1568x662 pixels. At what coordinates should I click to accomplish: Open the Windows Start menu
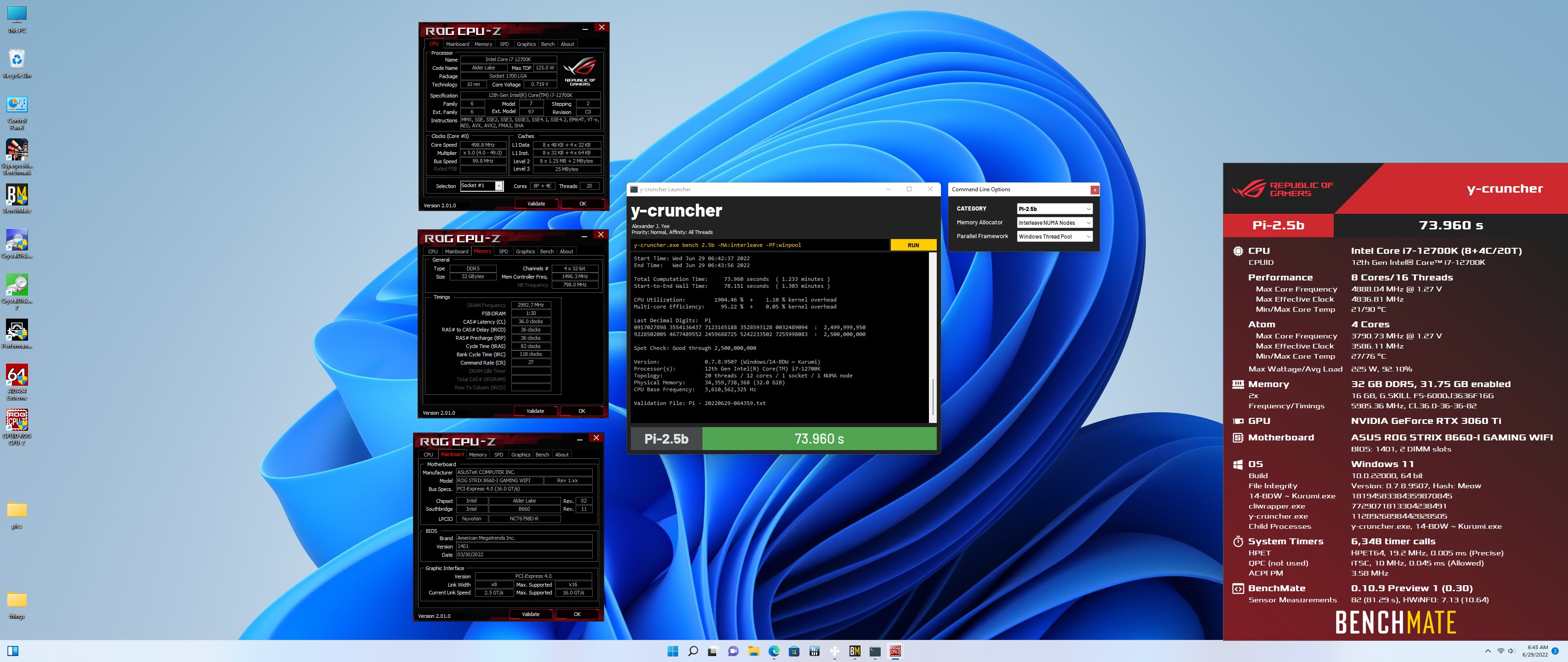pyautogui.click(x=673, y=651)
